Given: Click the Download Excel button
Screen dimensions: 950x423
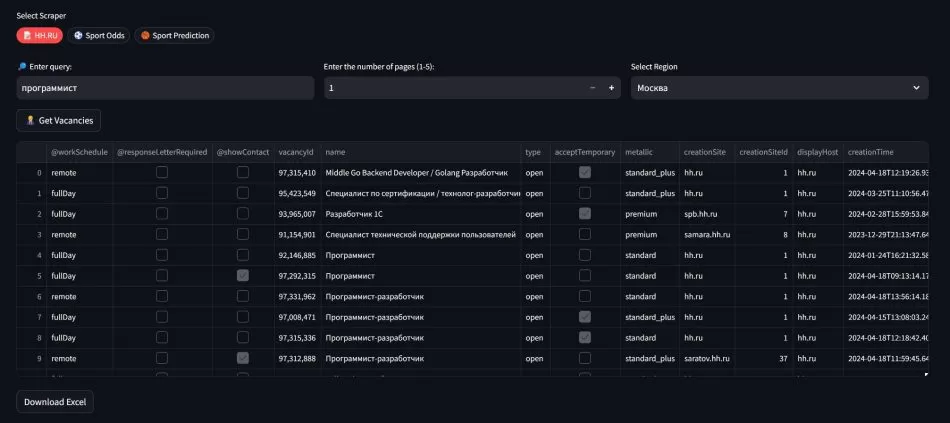Looking at the screenshot, I should (55, 402).
